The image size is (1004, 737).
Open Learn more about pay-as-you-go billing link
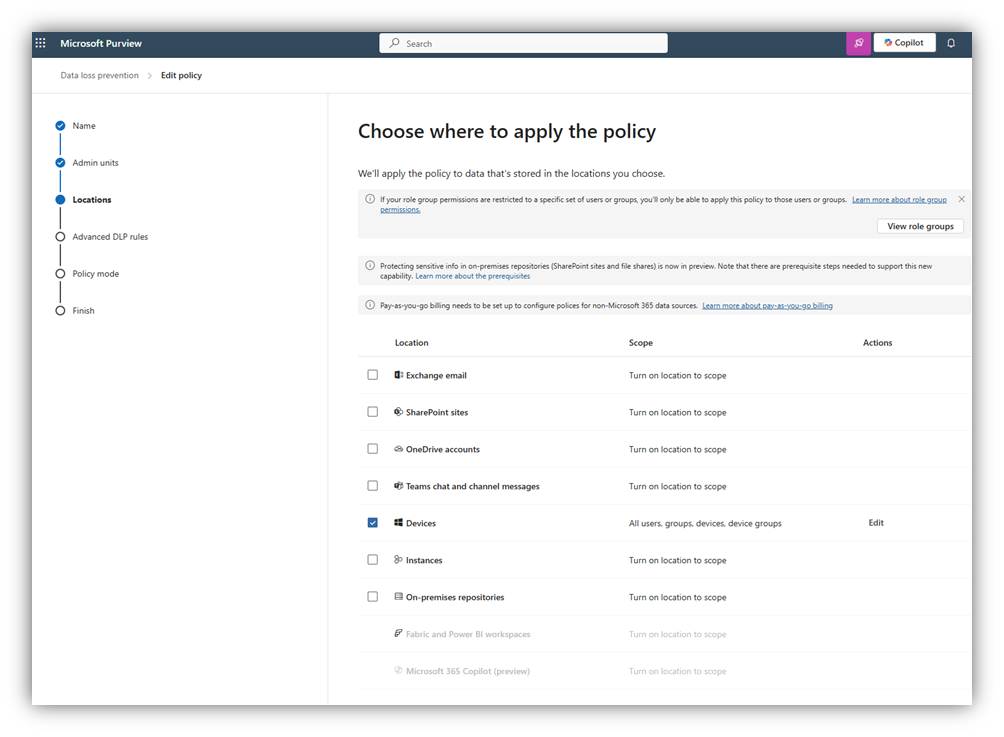(x=767, y=305)
